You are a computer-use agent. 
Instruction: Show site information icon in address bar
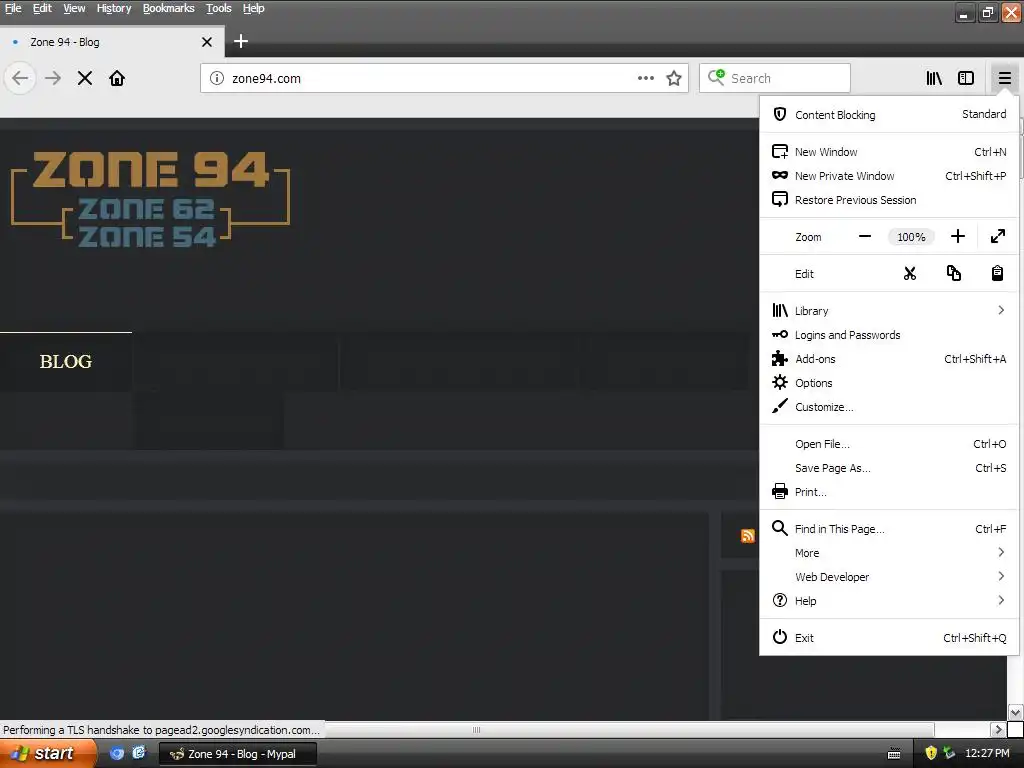tap(217, 78)
